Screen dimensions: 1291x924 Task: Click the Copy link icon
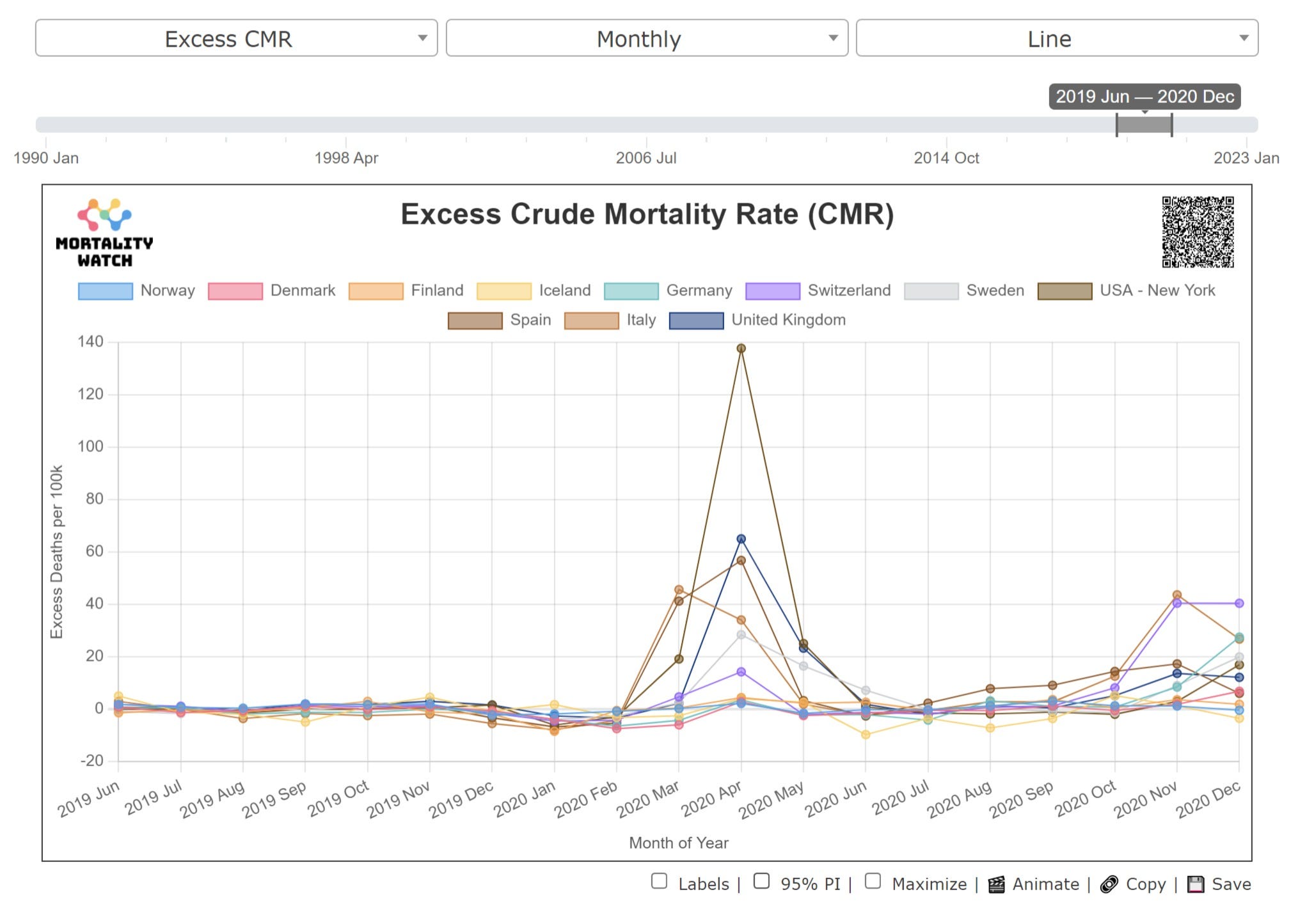click(x=1109, y=884)
